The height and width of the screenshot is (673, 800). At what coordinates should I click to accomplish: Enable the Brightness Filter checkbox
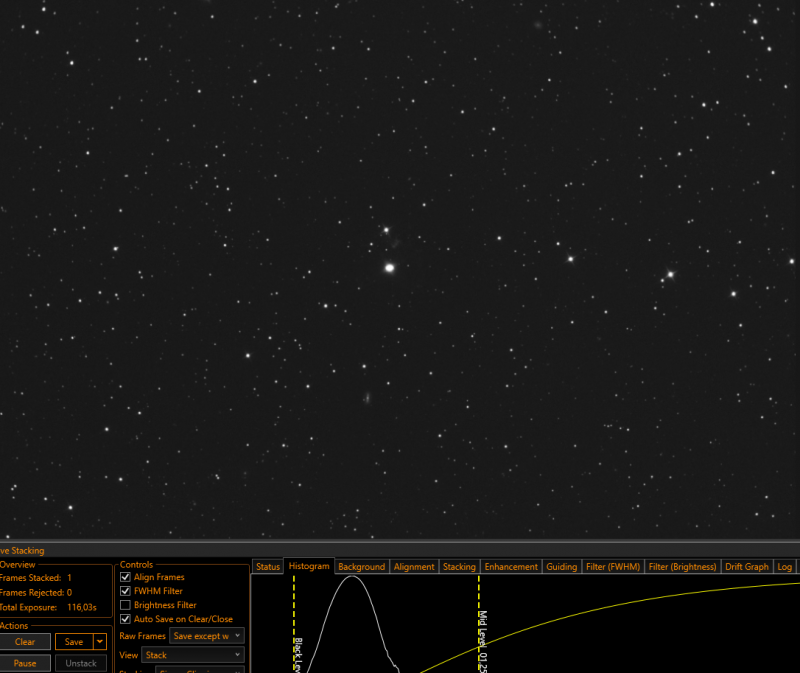[125, 605]
